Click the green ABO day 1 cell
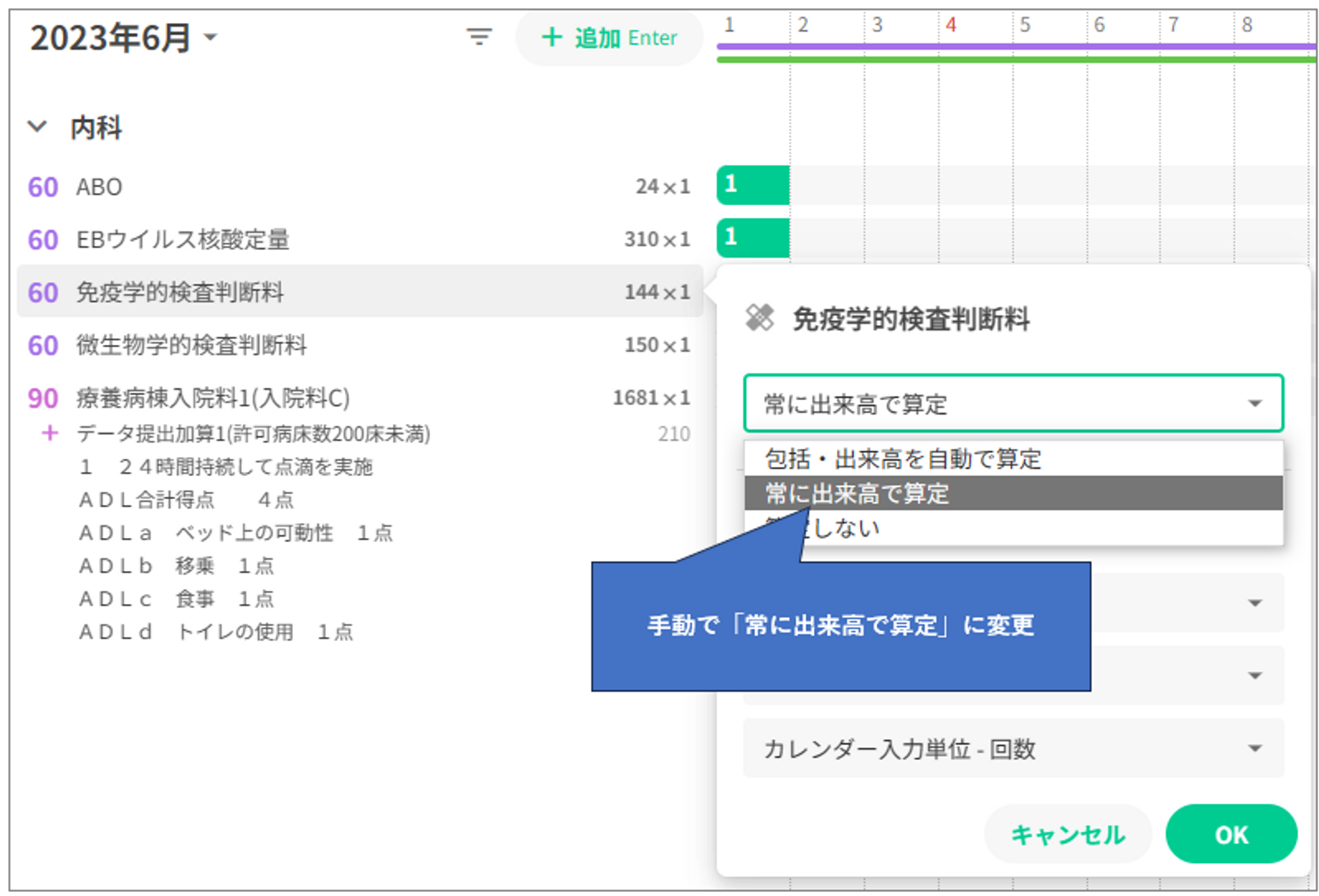1319x896 pixels. click(752, 185)
